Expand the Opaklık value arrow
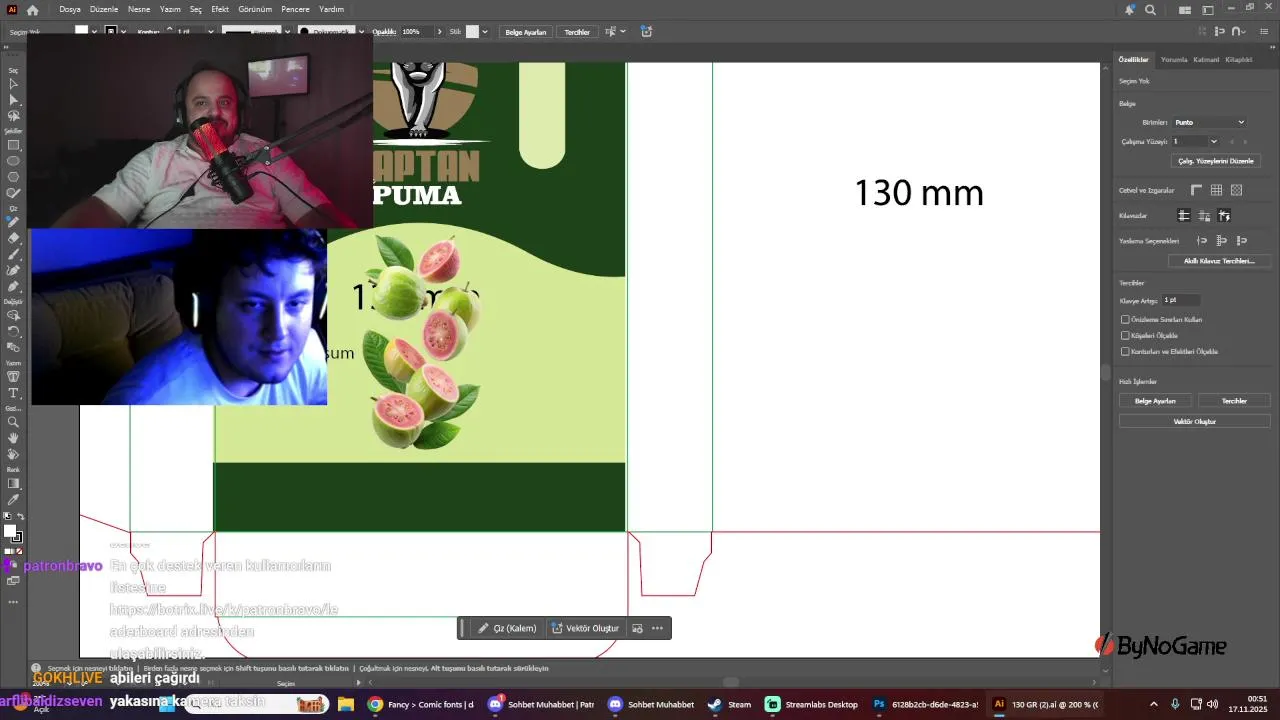 pyautogui.click(x=439, y=32)
